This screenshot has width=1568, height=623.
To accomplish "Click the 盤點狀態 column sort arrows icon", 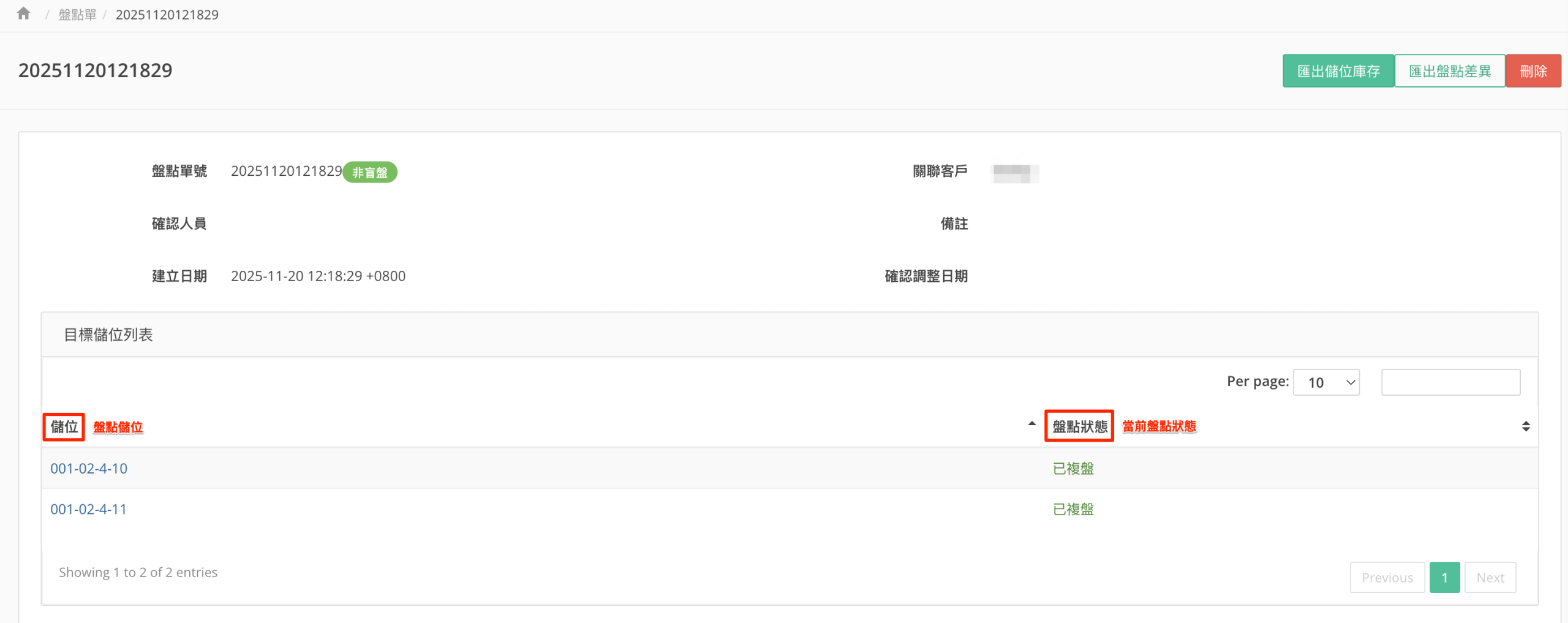I will tap(1526, 426).
